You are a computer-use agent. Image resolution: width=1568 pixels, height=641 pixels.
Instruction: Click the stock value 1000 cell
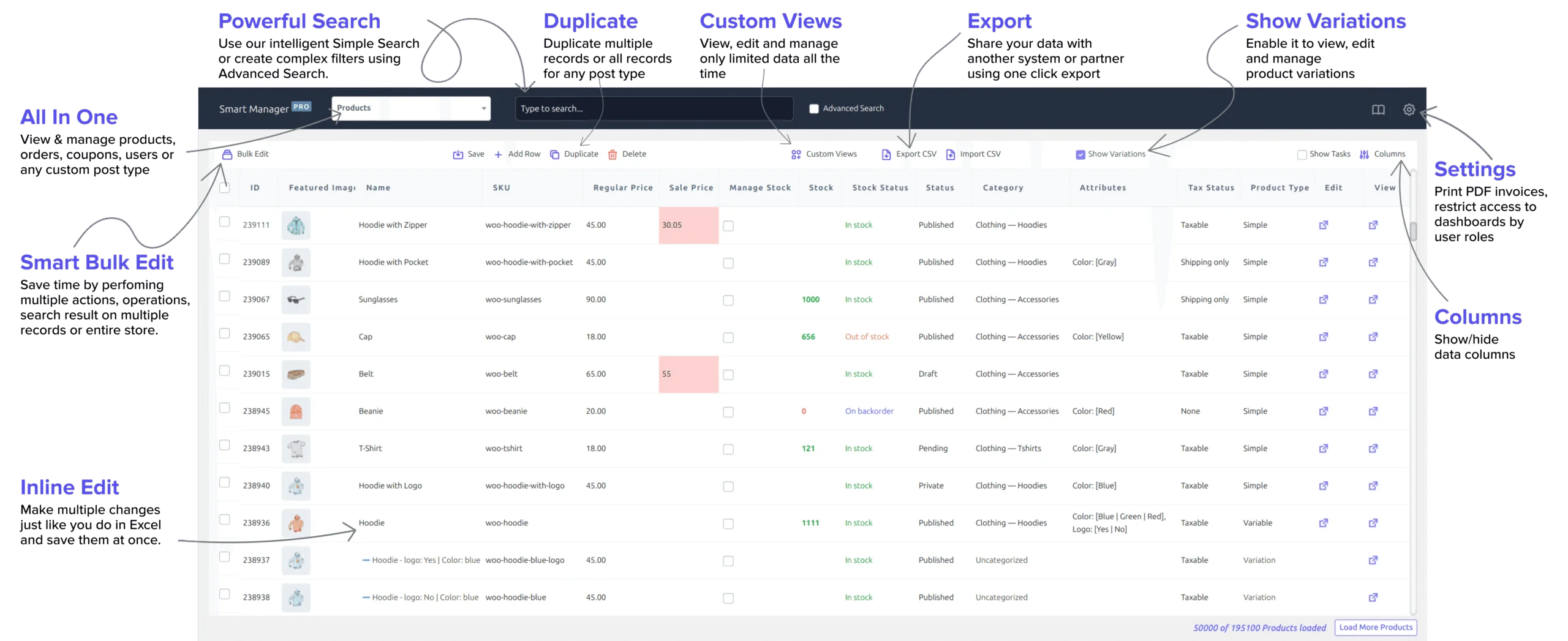(810, 299)
